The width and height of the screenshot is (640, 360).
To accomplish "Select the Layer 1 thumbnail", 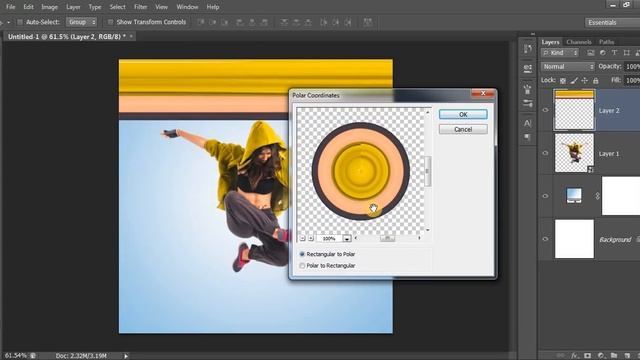I will coord(574,153).
